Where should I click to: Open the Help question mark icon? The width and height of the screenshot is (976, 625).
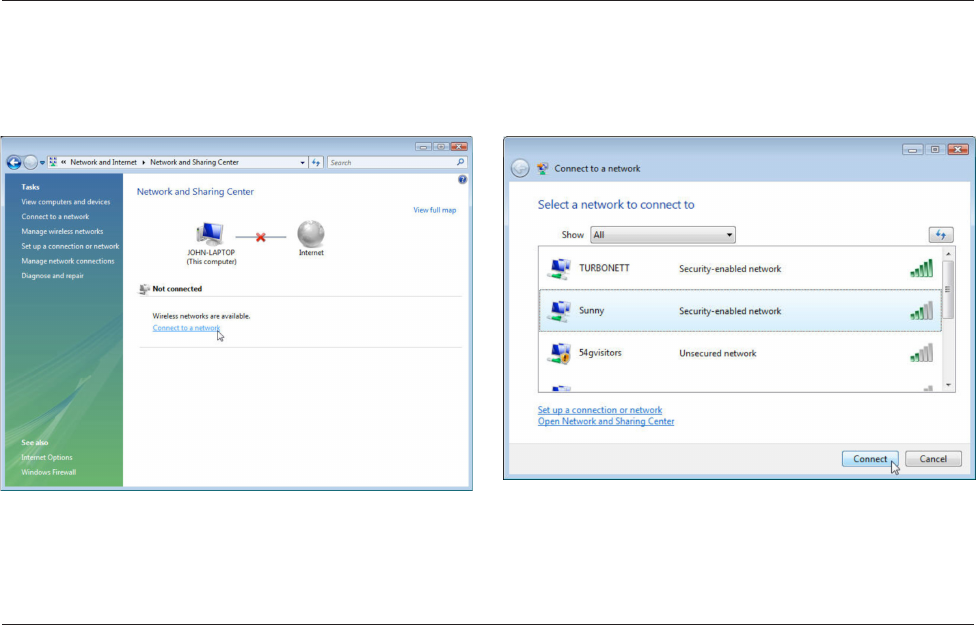click(462, 179)
